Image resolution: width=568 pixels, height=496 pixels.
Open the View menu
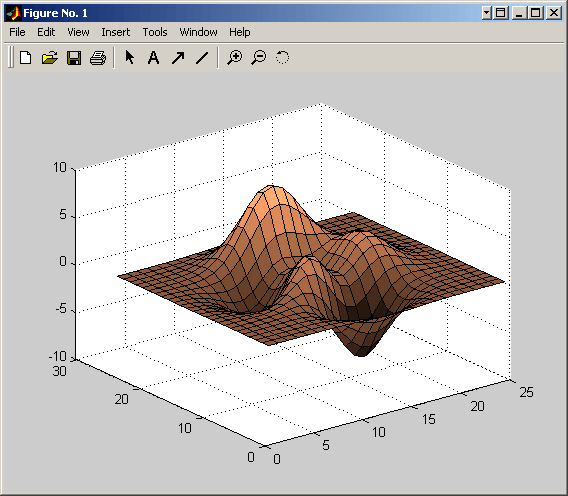click(78, 32)
